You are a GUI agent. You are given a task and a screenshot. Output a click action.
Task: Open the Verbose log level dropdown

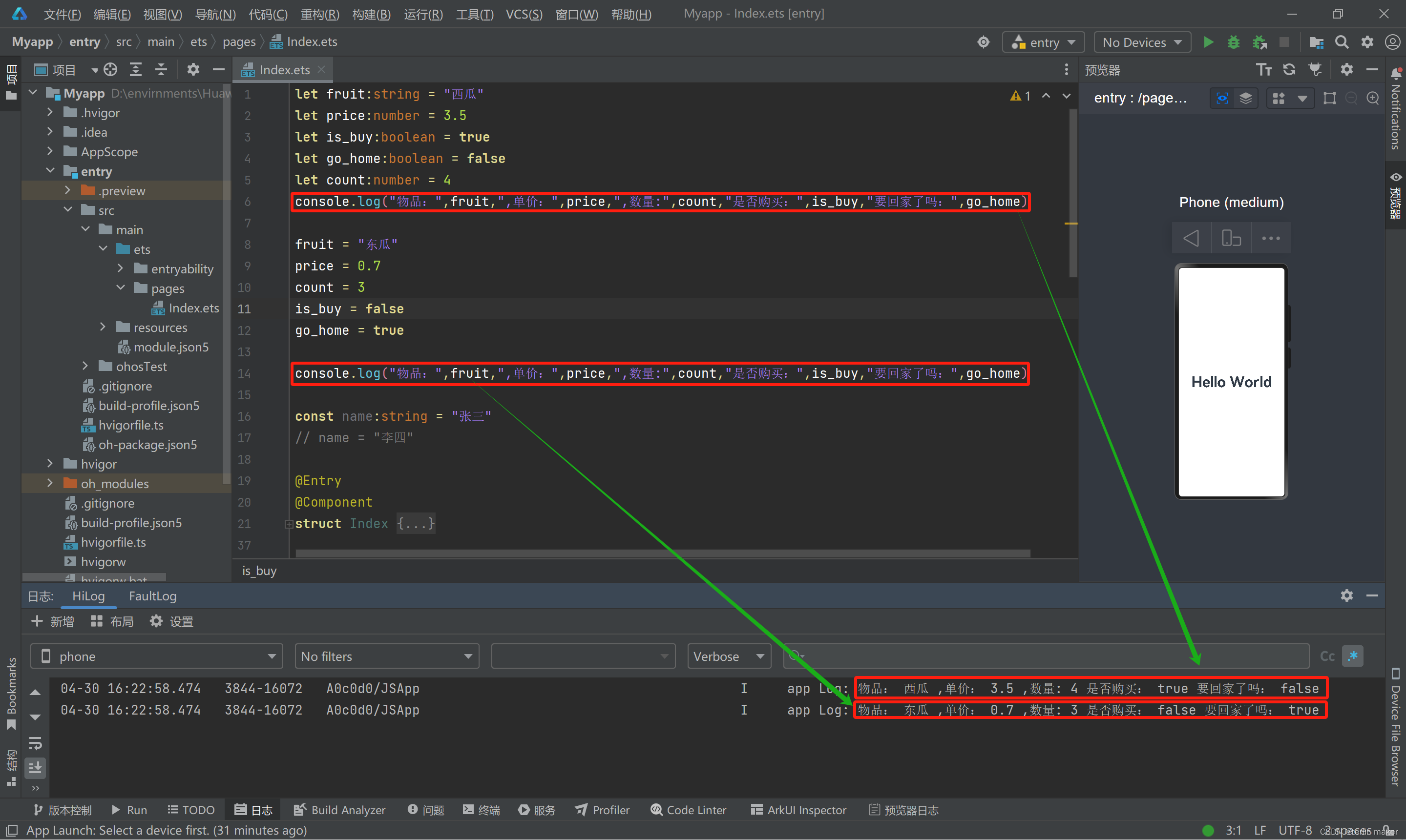[728, 656]
